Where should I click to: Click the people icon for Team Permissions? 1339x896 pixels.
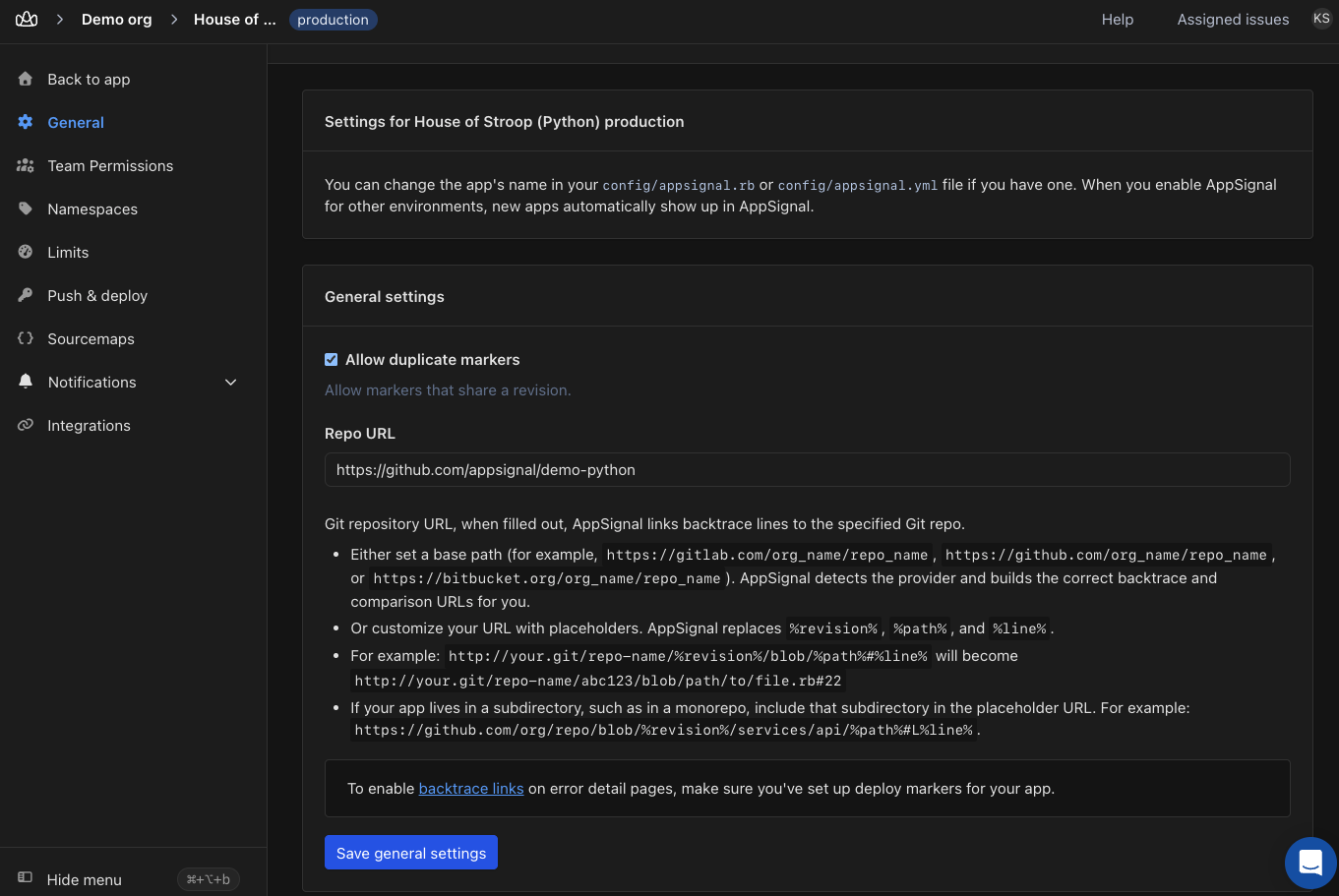(x=26, y=165)
